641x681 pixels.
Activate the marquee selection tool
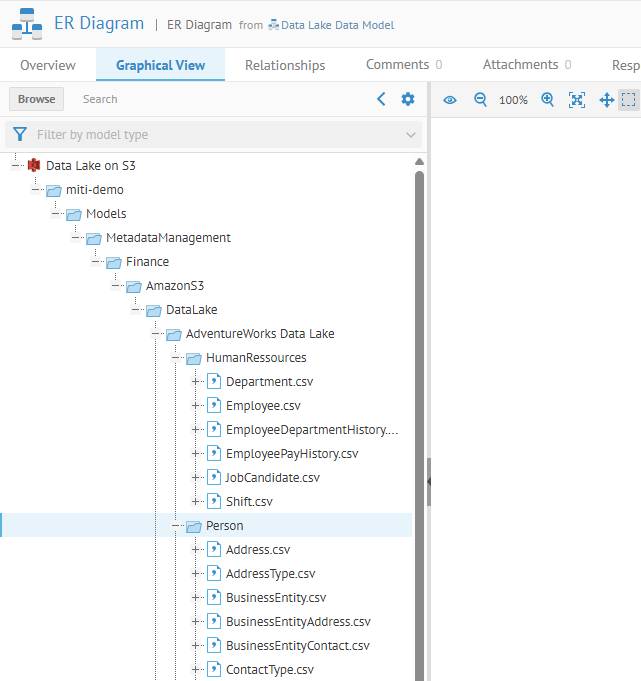(628, 100)
